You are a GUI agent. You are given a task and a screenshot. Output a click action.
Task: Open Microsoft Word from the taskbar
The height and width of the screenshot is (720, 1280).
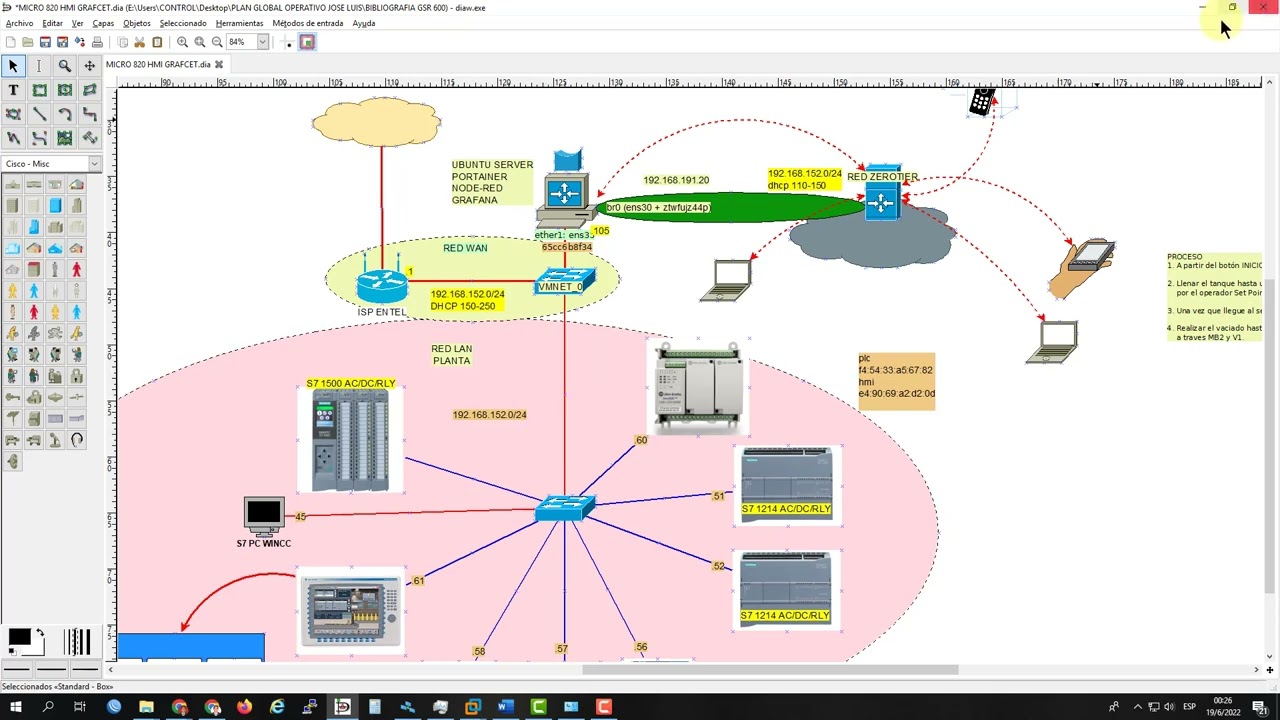(x=505, y=707)
